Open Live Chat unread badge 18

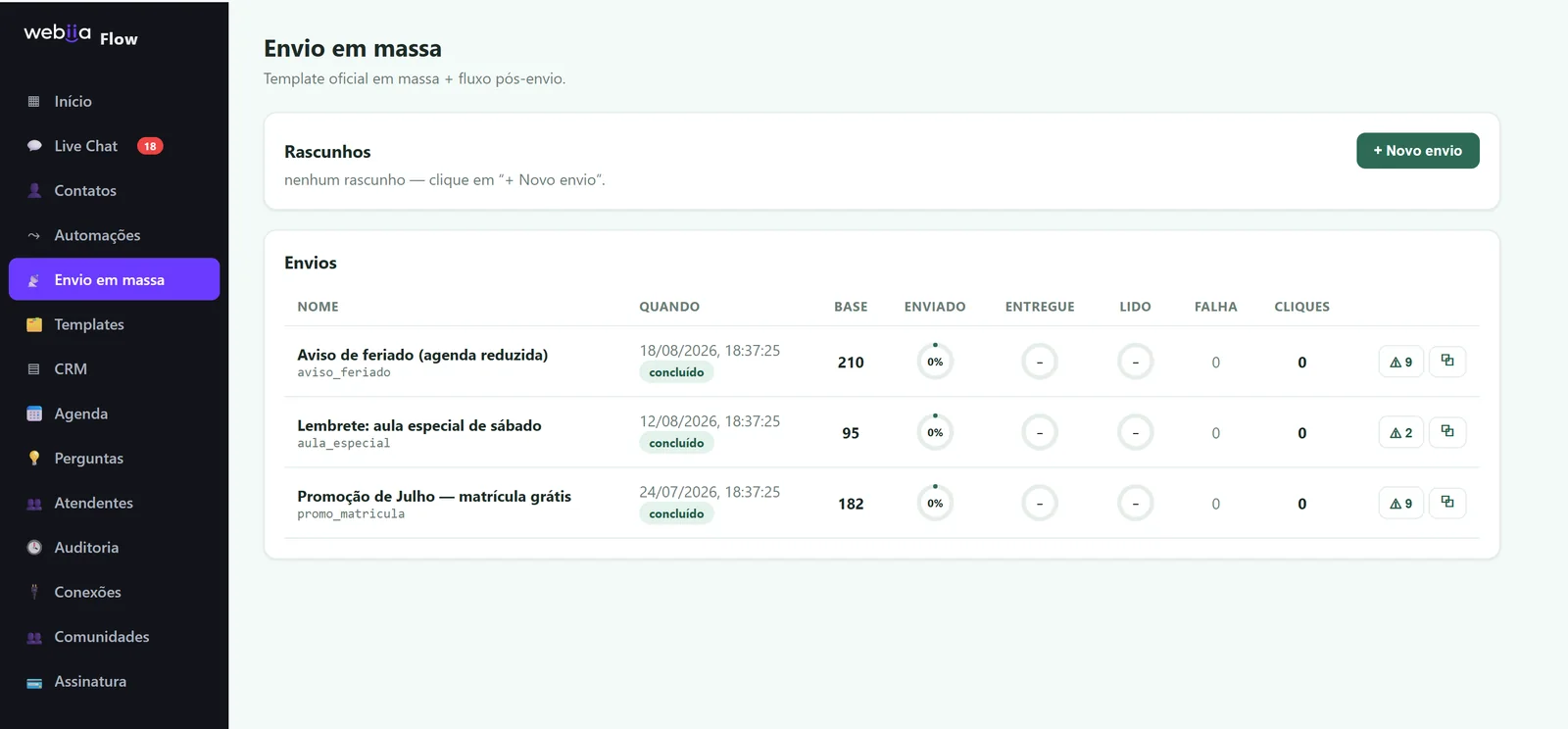(x=150, y=146)
